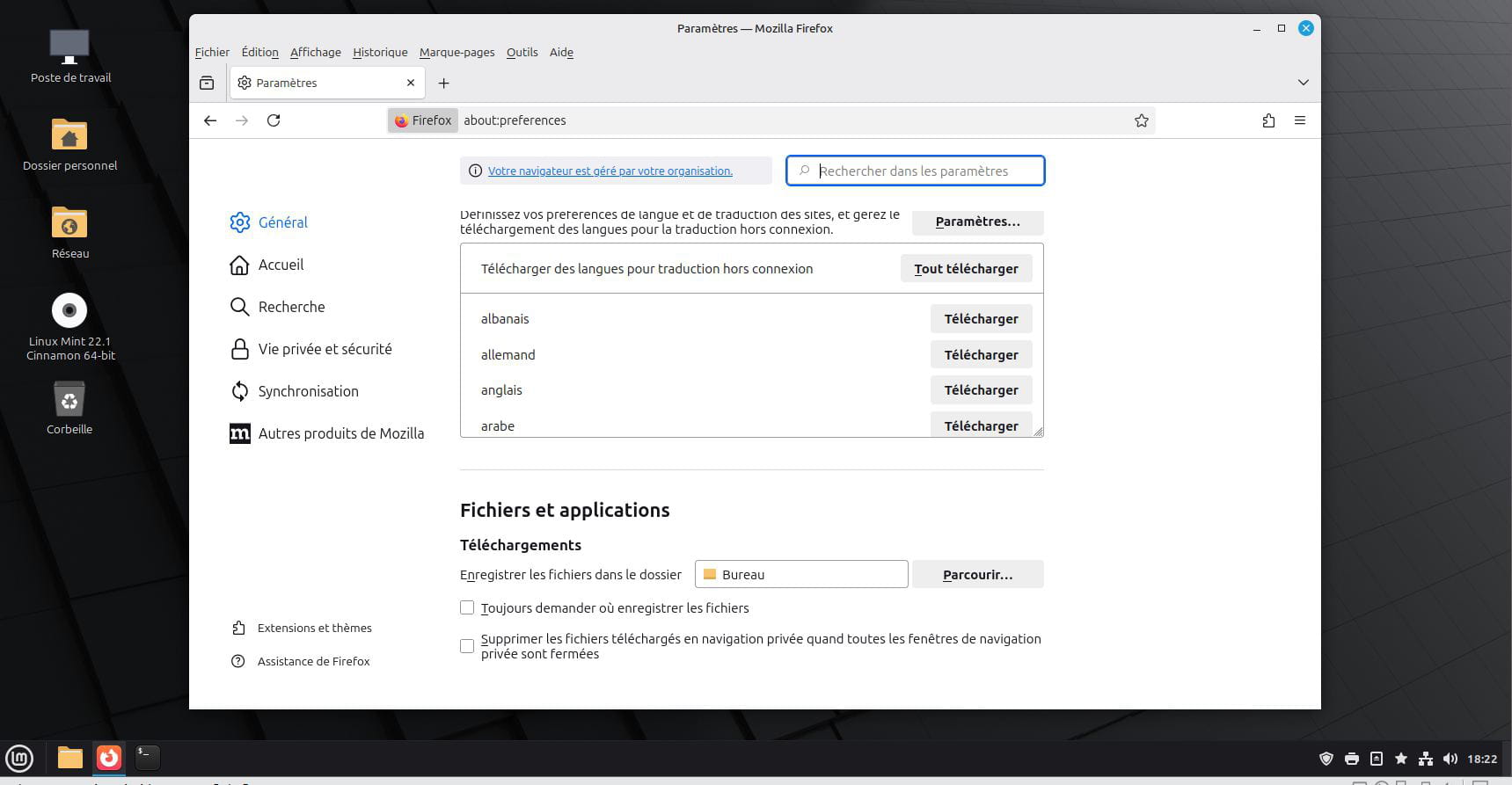Screen dimensions: 1512x785
Task: Open the recent browsing view icon beside the tab
Action: point(207,83)
